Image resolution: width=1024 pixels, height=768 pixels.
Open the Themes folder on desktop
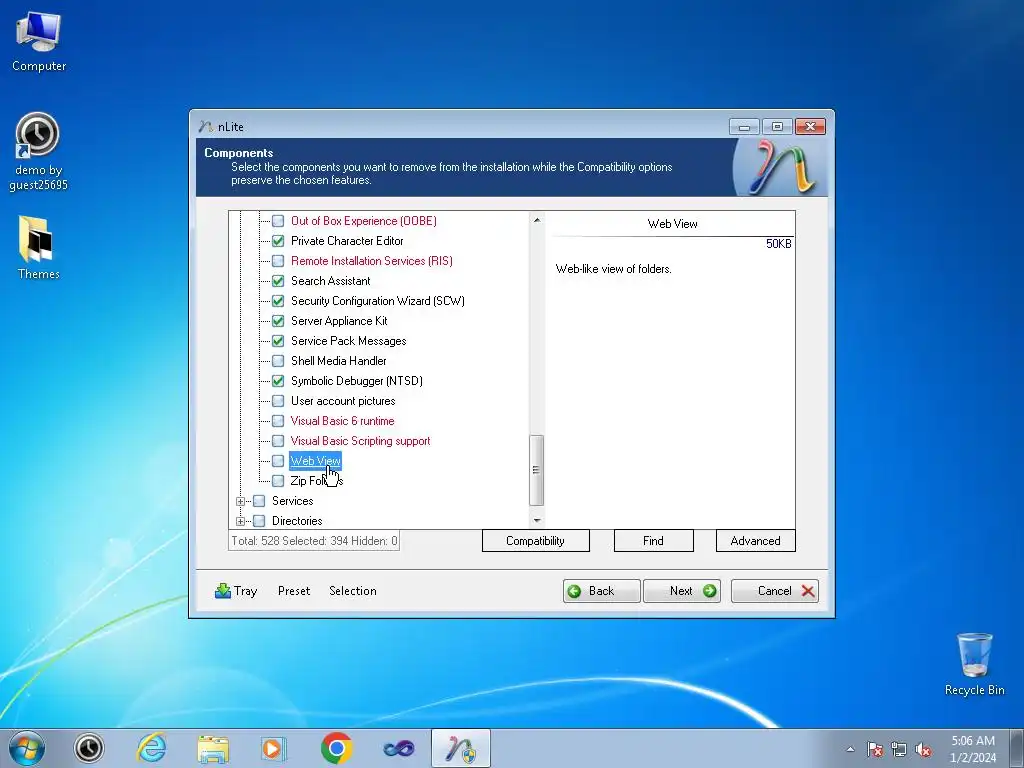(x=38, y=248)
